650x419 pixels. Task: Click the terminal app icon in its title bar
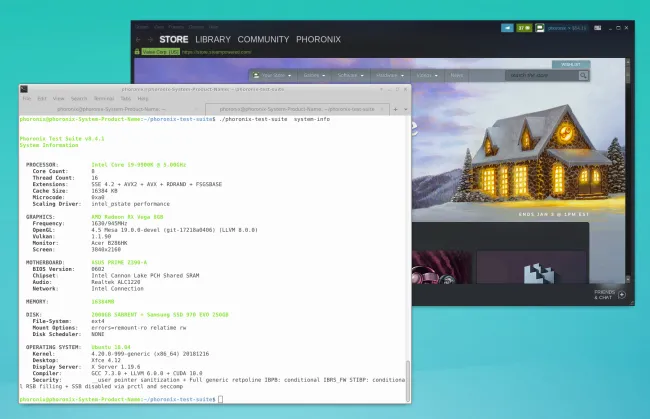point(24,89)
